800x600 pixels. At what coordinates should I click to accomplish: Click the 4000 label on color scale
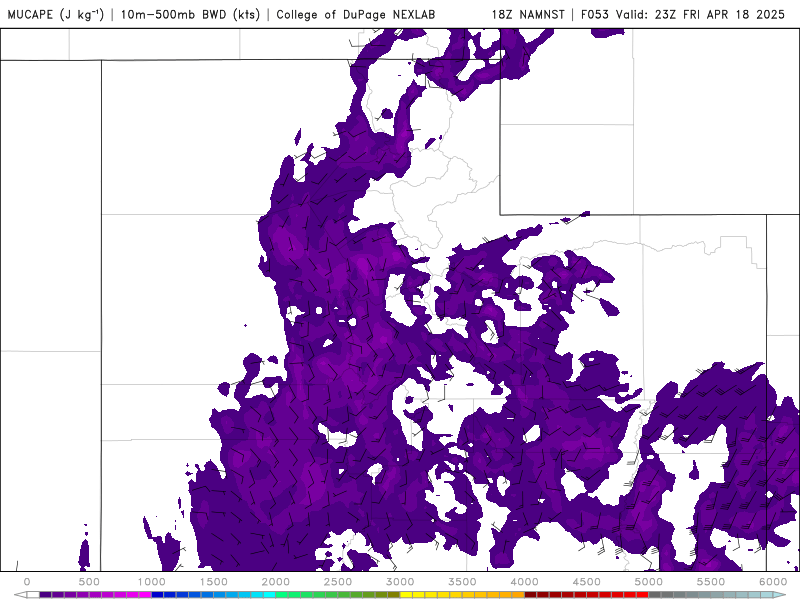[524, 582]
